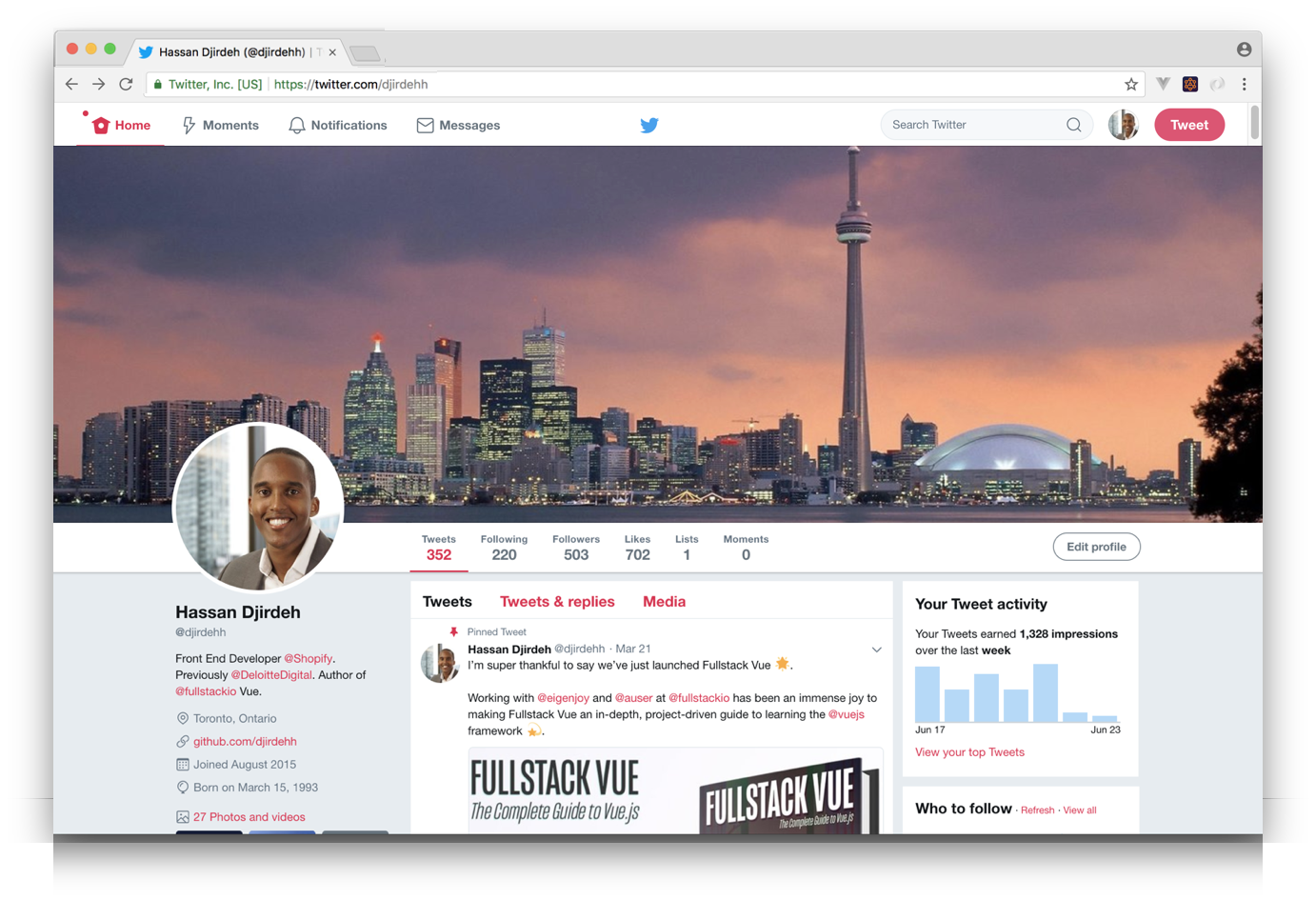Screen dimensions: 1316x900
Task: Close the Hassan Djirdeh browser tab
Action: (x=332, y=52)
